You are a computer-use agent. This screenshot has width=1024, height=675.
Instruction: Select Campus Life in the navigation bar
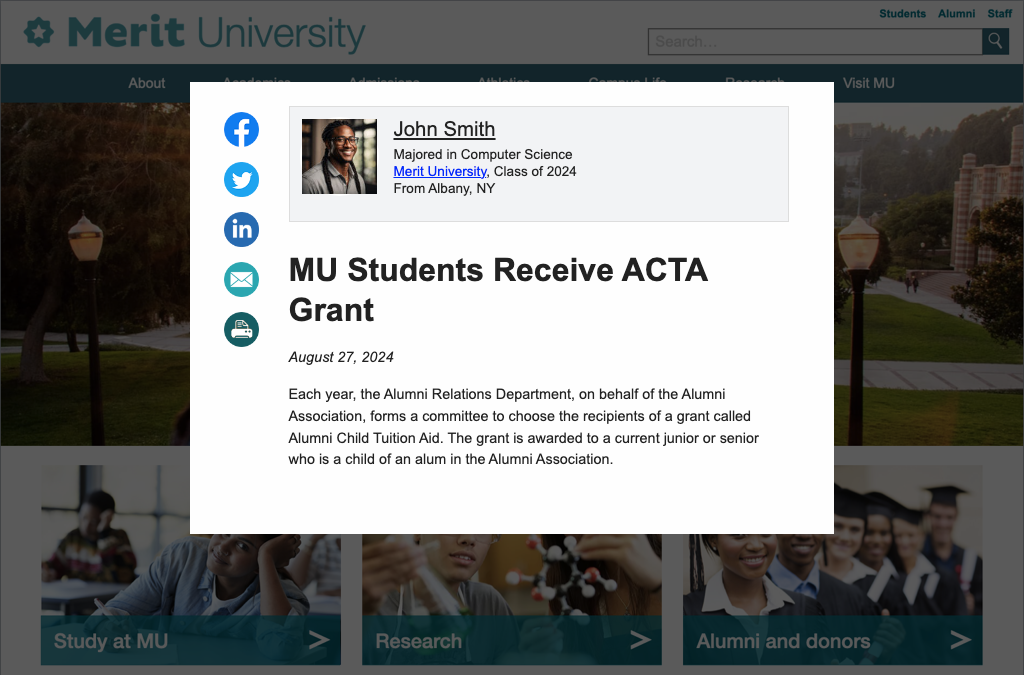click(x=626, y=83)
